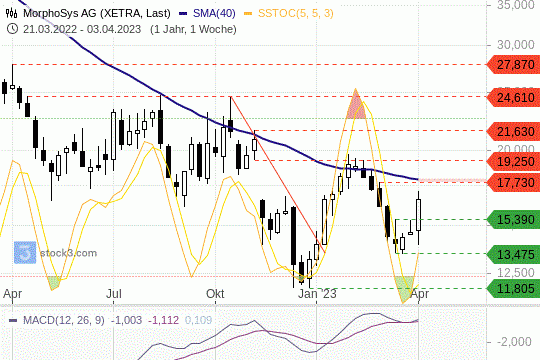This screenshot has width=540, height=360.
Task: Click the Jul time axis label
Action: click(x=114, y=294)
